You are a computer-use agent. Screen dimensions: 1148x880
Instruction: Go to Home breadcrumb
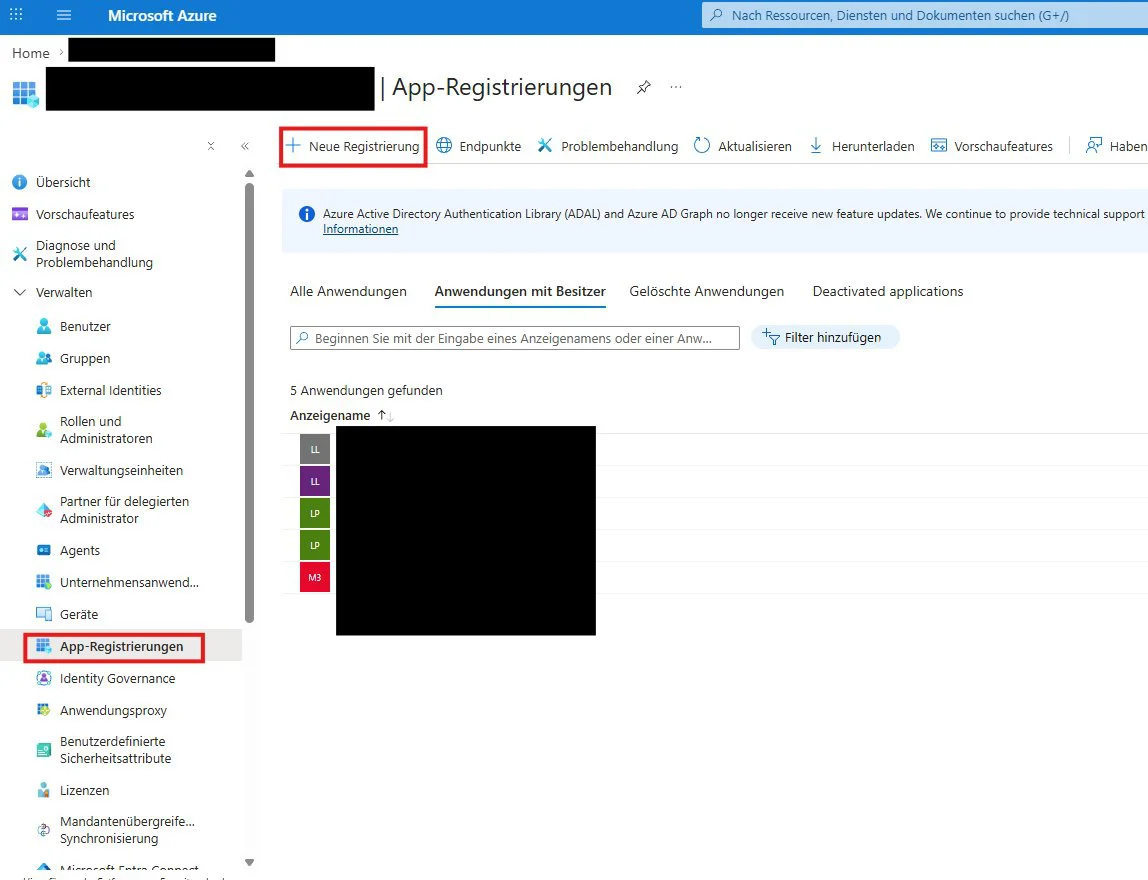click(31, 53)
